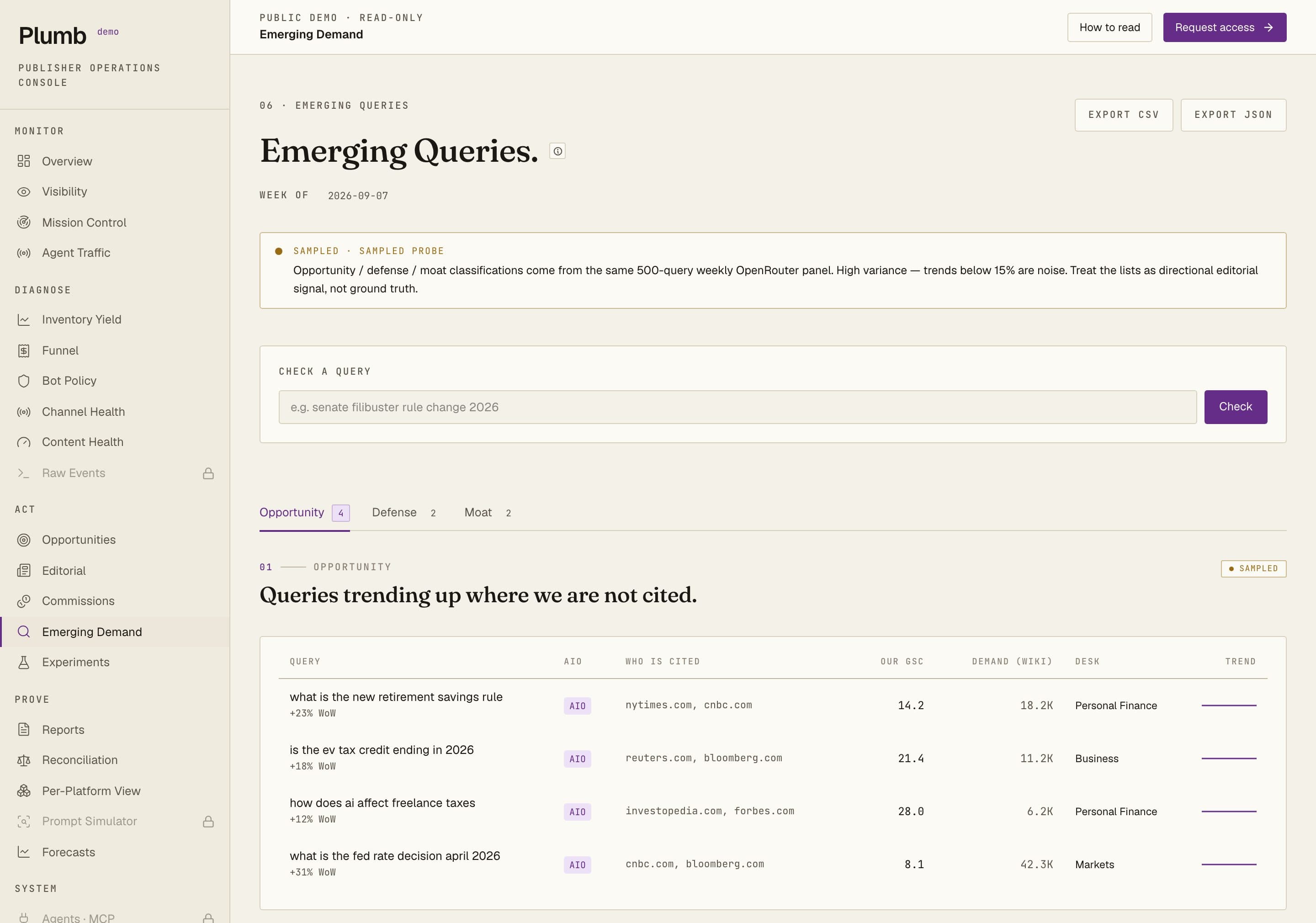Click 'nytimes.com, cnbc.com' cited cell

[x=688, y=705]
